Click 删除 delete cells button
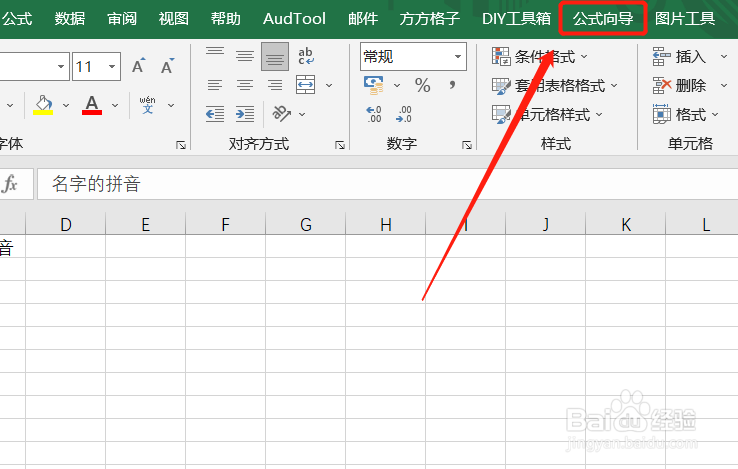This screenshot has height=469, width=738. tap(679, 86)
